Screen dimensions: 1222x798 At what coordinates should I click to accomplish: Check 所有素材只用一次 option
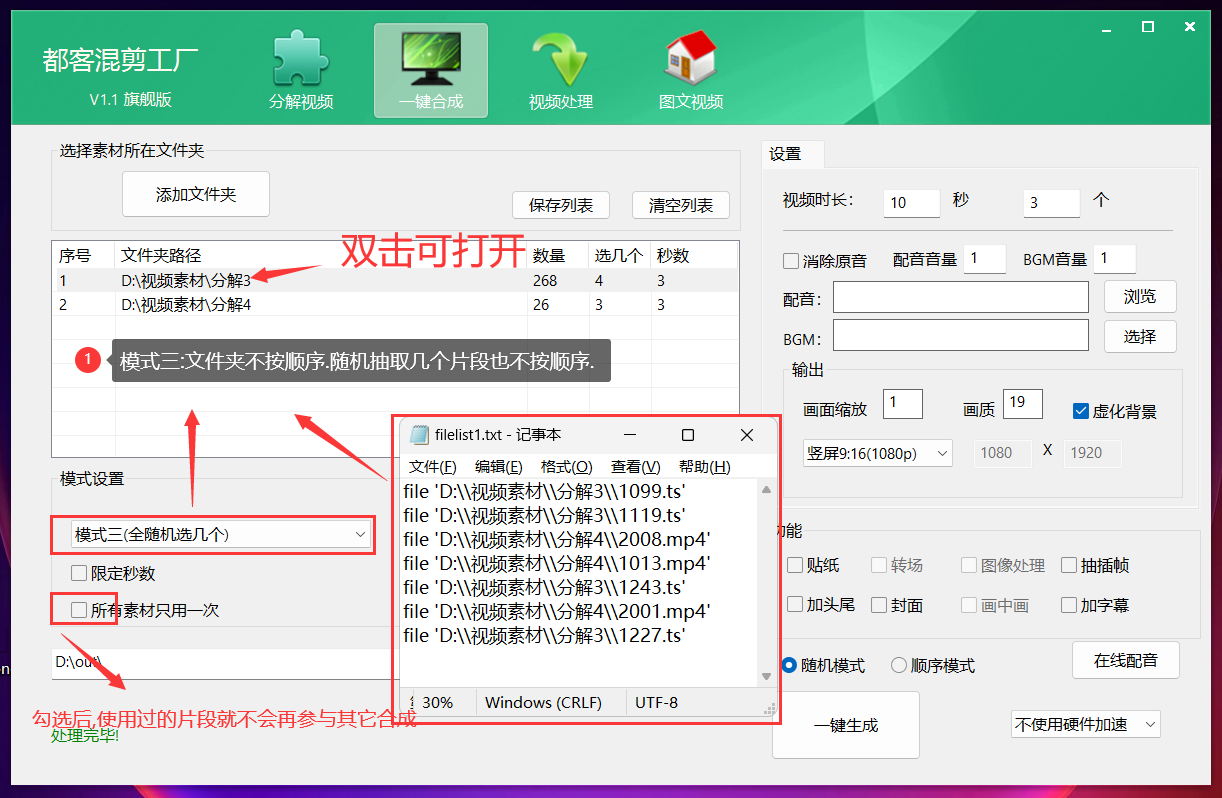78,609
